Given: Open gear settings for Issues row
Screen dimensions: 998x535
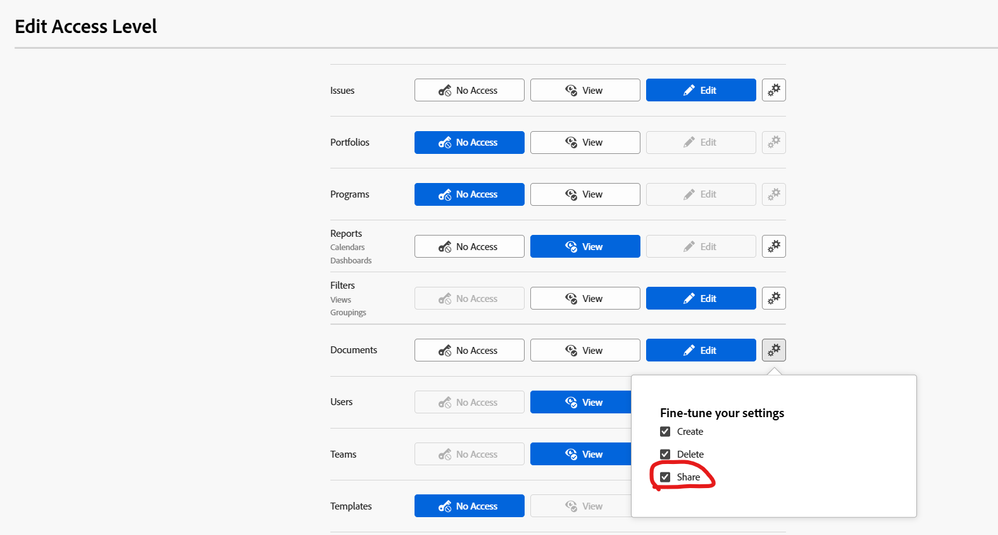Looking at the screenshot, I should (773, 90).
